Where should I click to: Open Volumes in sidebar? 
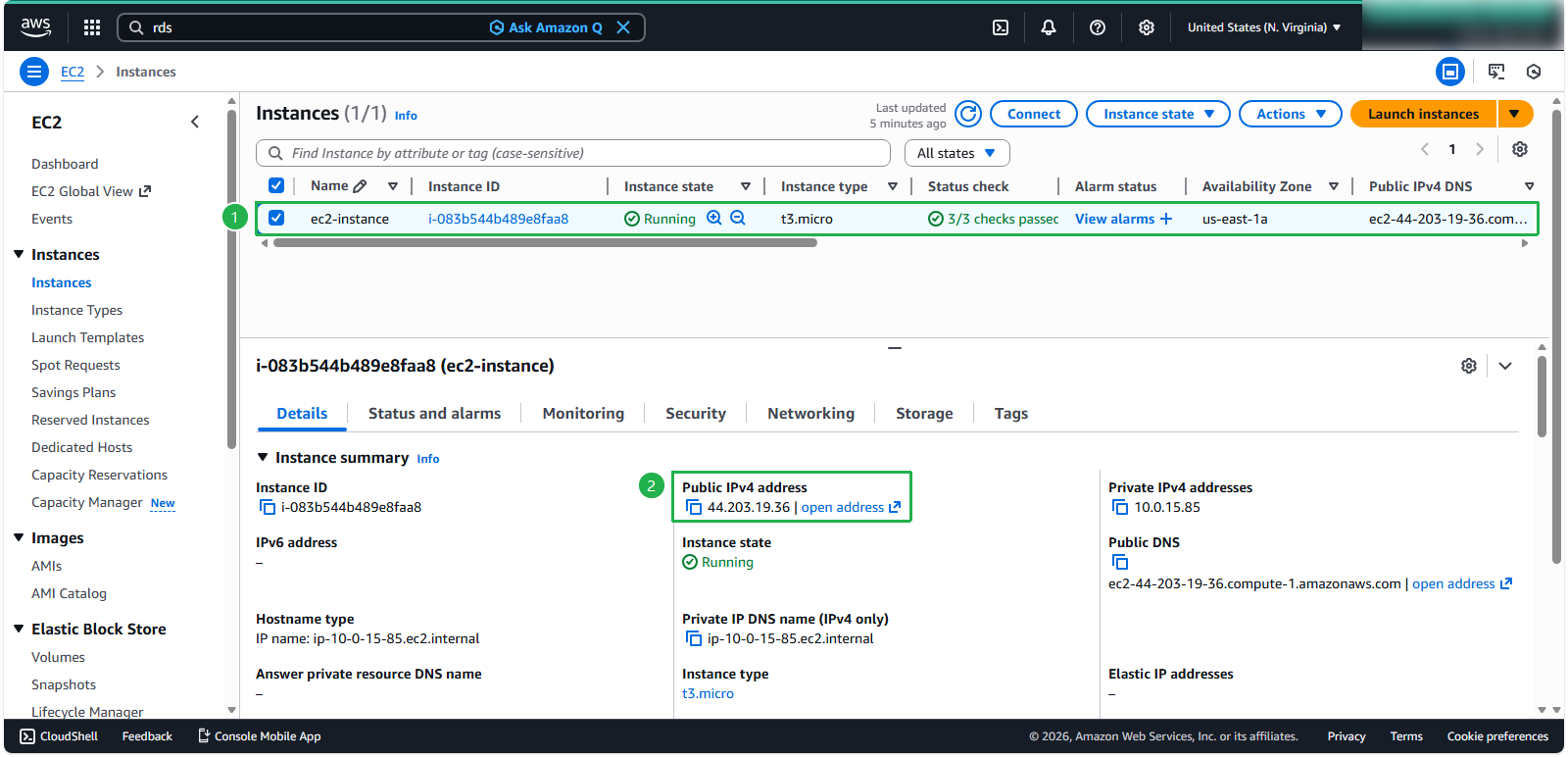tap(58, 657)
